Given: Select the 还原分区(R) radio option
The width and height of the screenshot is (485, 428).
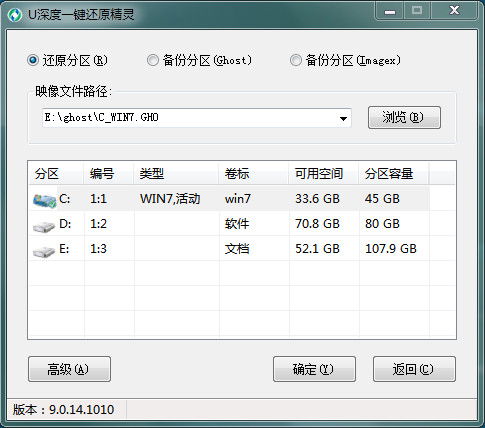Looking at the screenshot, I should pos(33,60).
